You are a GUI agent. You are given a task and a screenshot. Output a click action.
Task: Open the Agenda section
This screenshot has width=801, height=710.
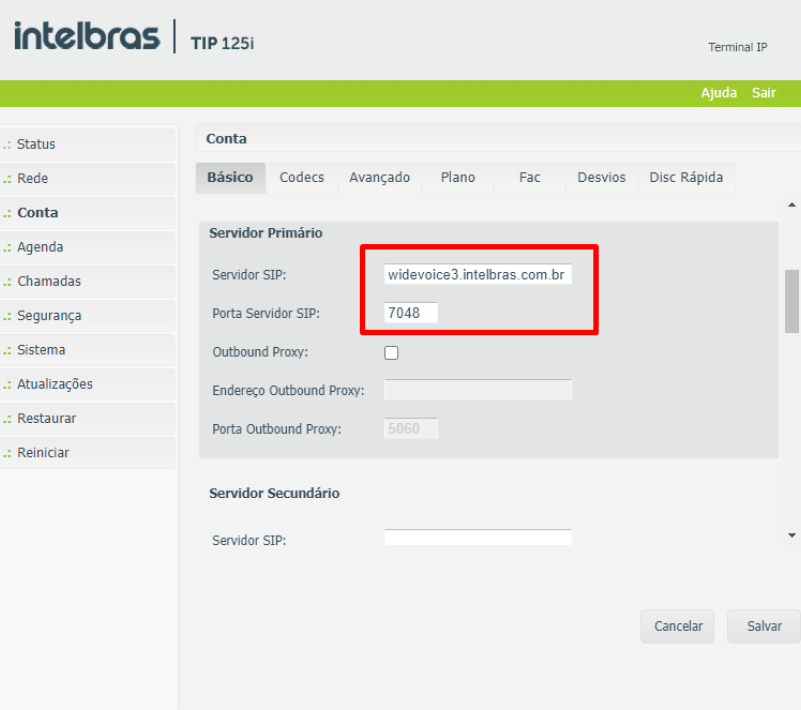88,247
